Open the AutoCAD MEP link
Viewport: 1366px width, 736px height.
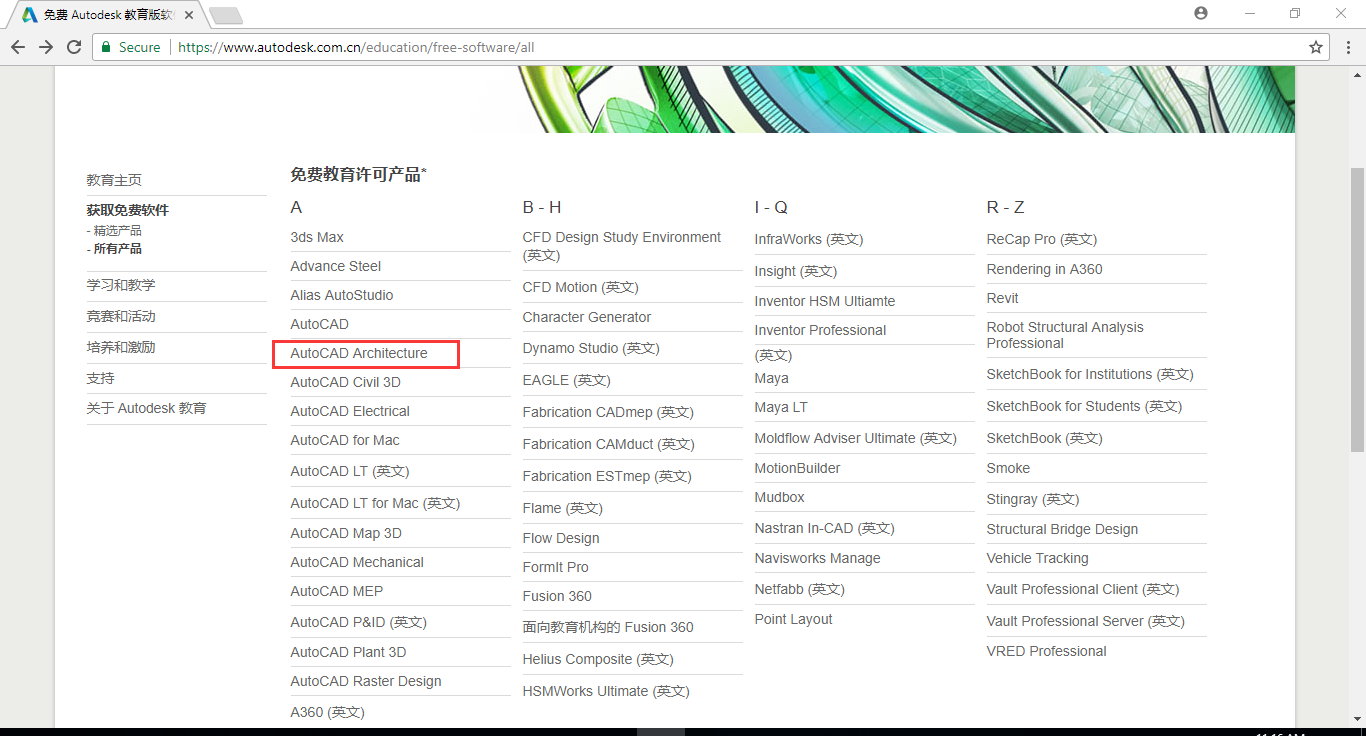(337, 591)
